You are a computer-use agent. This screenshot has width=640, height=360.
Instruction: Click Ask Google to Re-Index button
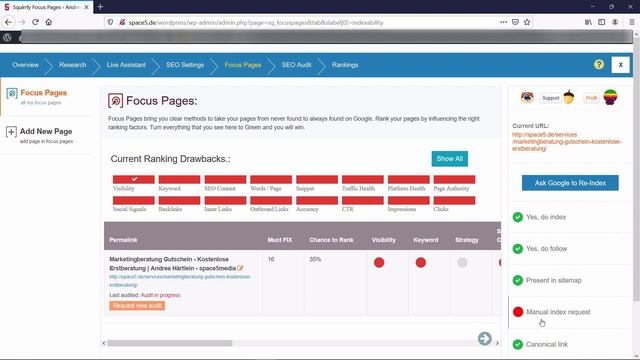coord(570,183)
